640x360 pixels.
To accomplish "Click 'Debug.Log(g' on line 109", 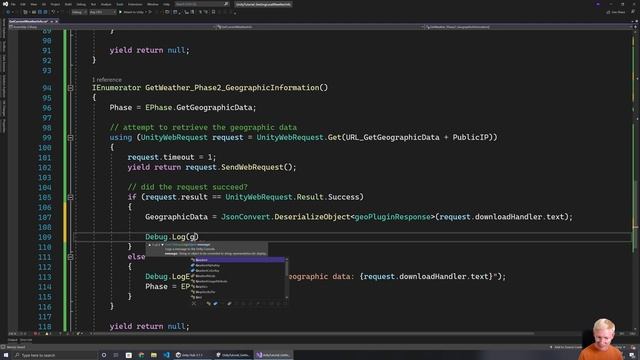I will coord(171,237).
